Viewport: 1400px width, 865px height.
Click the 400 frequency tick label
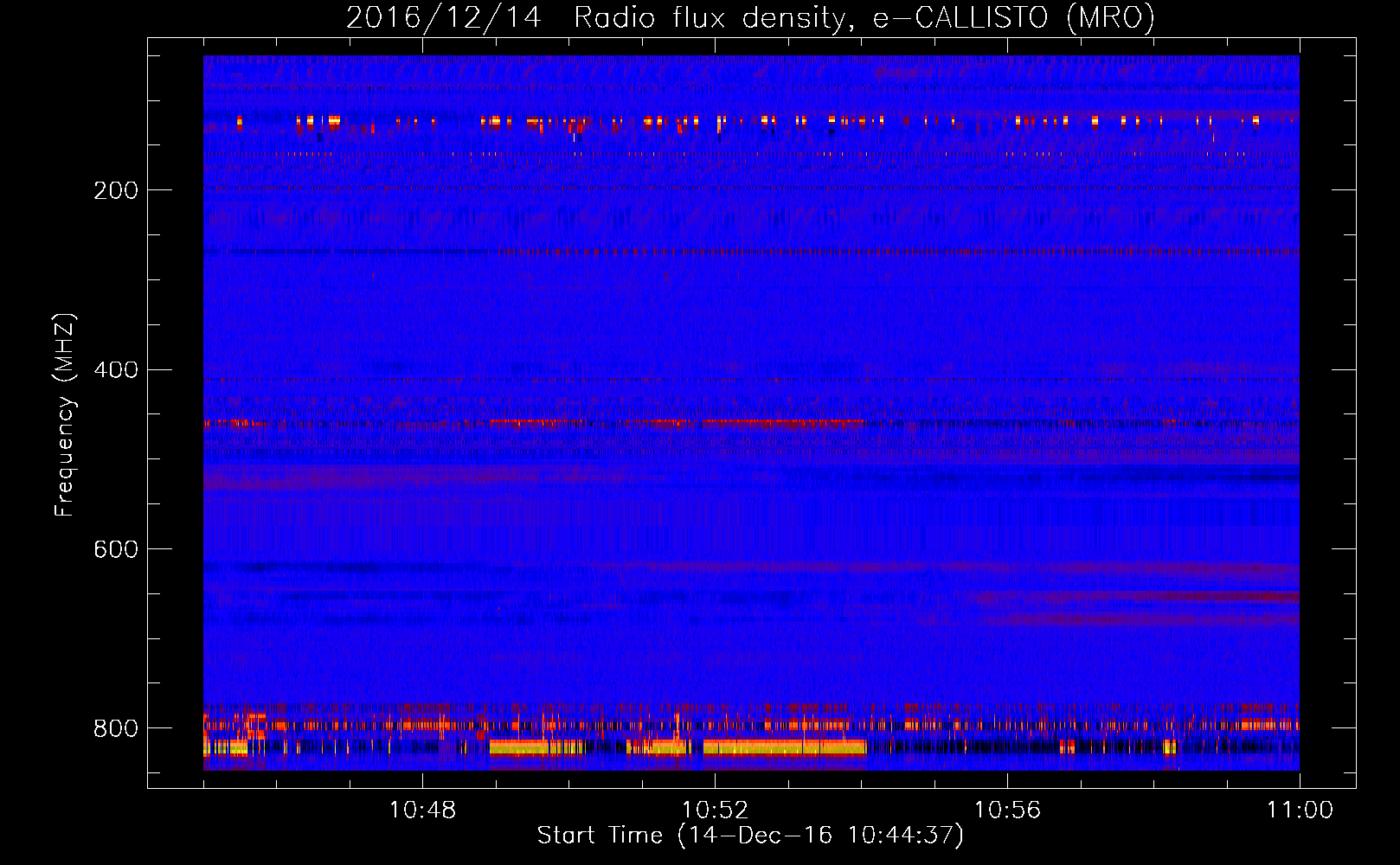(x=116, y=370)
